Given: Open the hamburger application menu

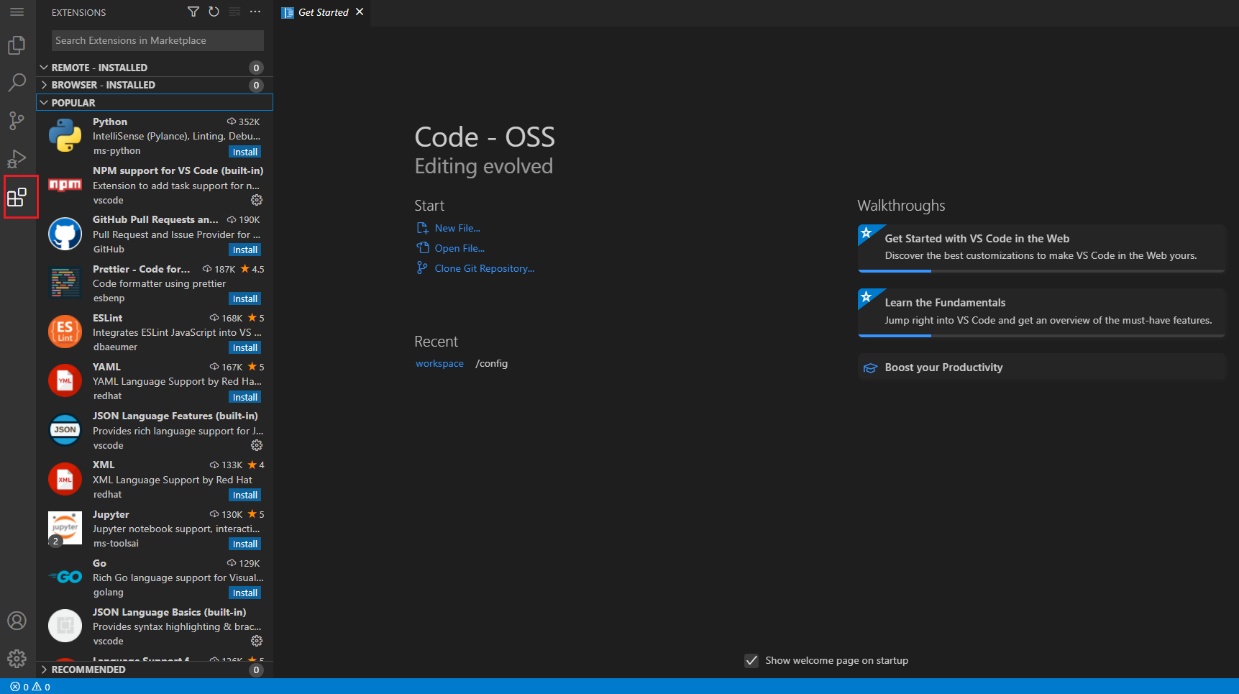Looking at the screenshot, I should coord(17,12).
